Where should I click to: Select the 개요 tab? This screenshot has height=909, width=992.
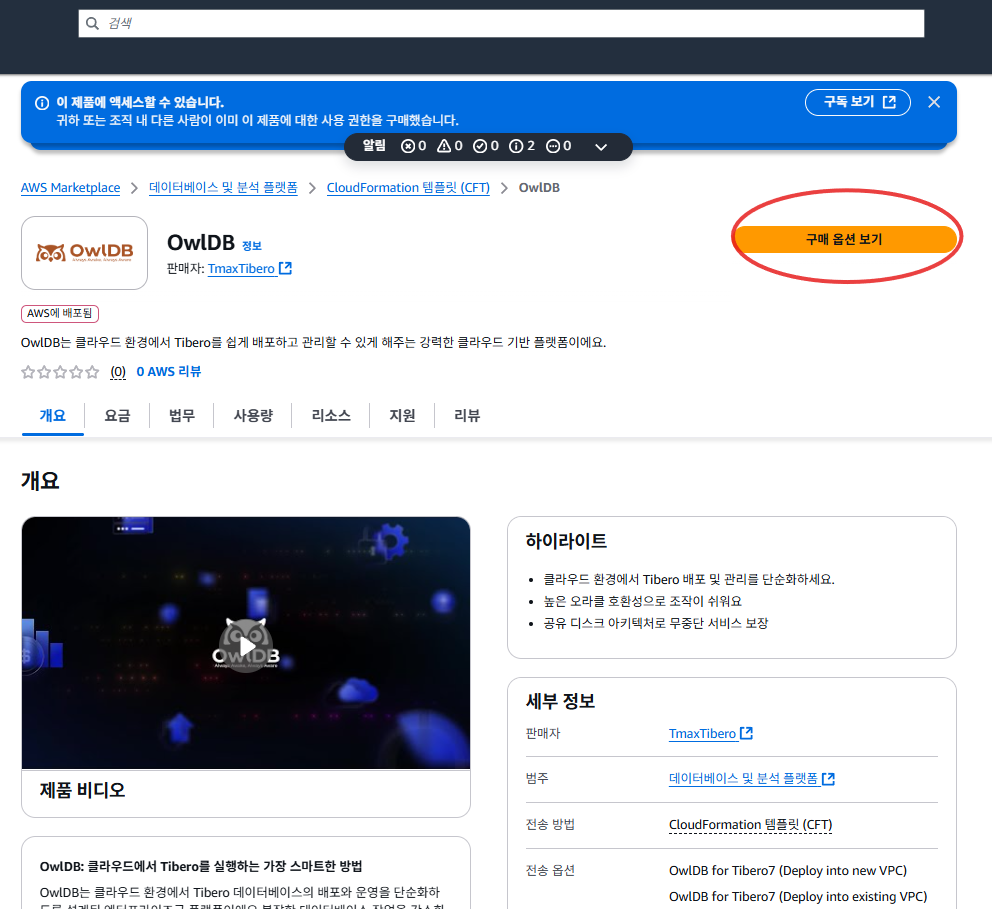click(x=53, y=416)
